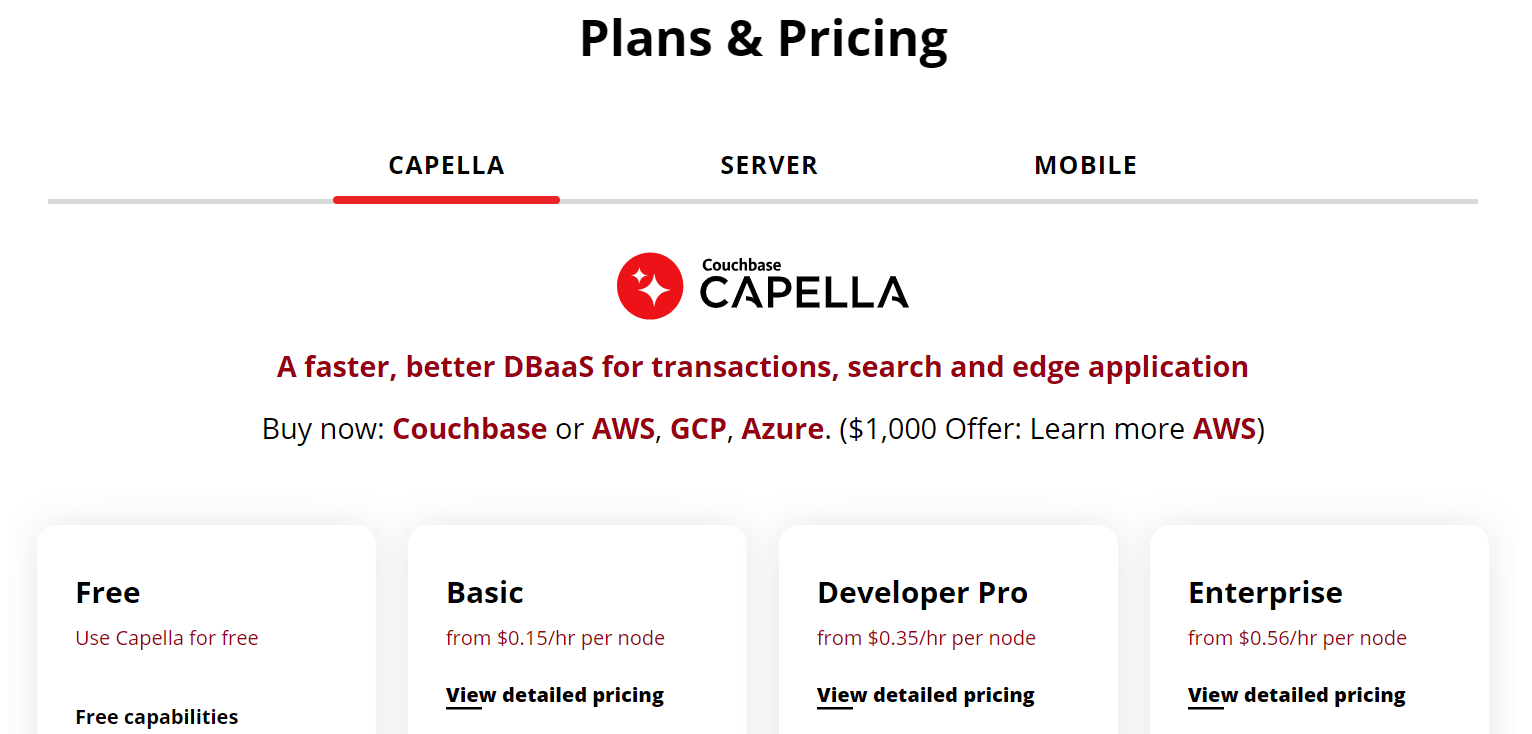This screenshot has height=734, width=1532.
Task: Open the AWS purchase link
Action: 622,428
